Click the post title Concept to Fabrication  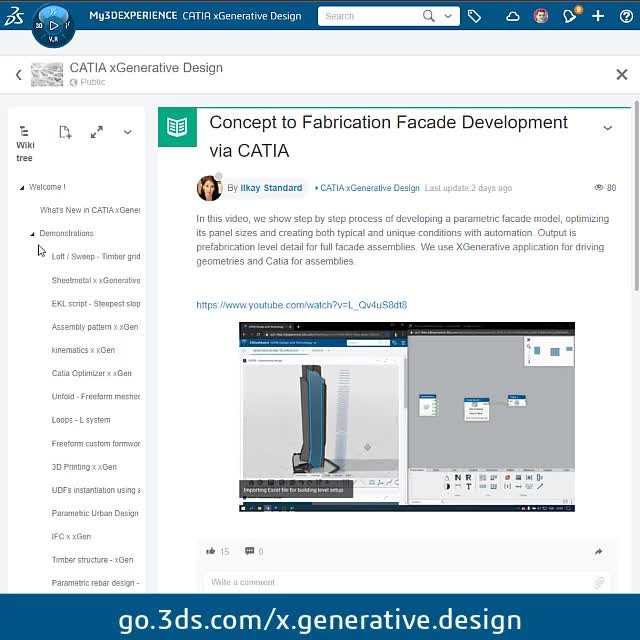click(388, 136)
